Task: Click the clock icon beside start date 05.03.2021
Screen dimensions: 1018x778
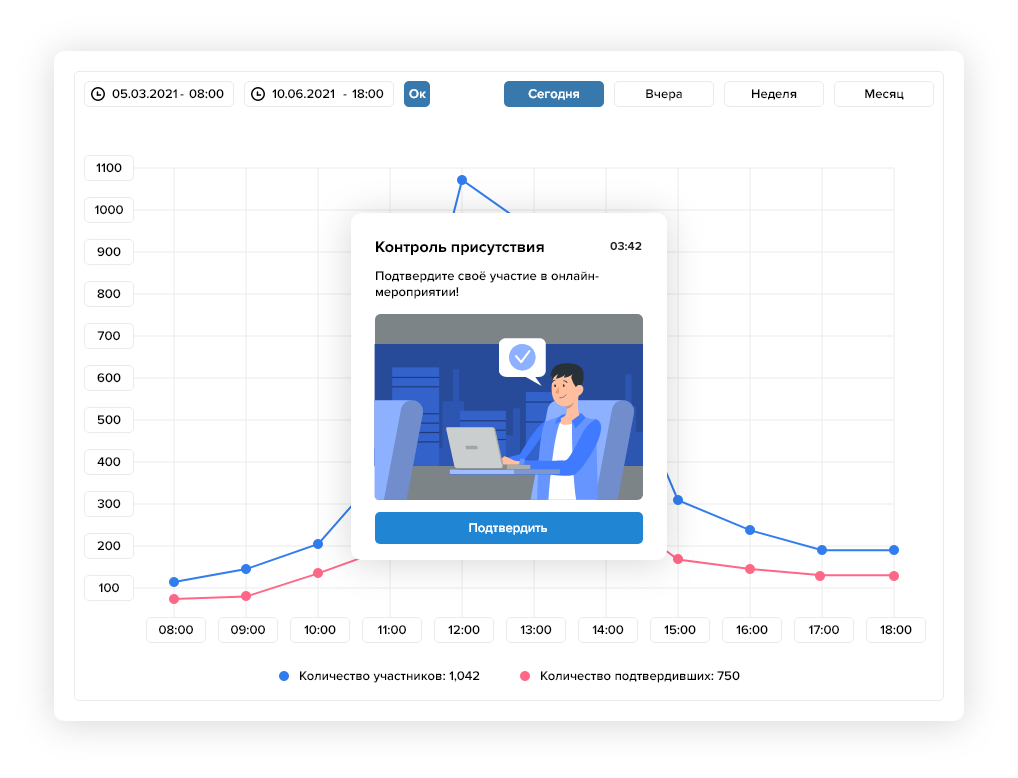Action: [98, 94]
